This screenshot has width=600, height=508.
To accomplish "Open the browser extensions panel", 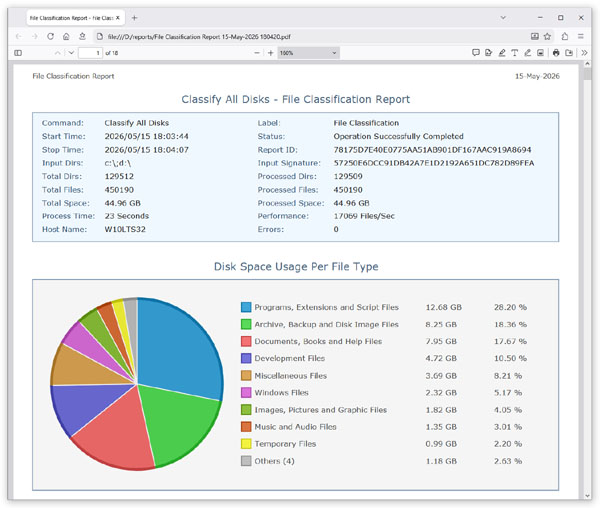I will tap(565, 36).
